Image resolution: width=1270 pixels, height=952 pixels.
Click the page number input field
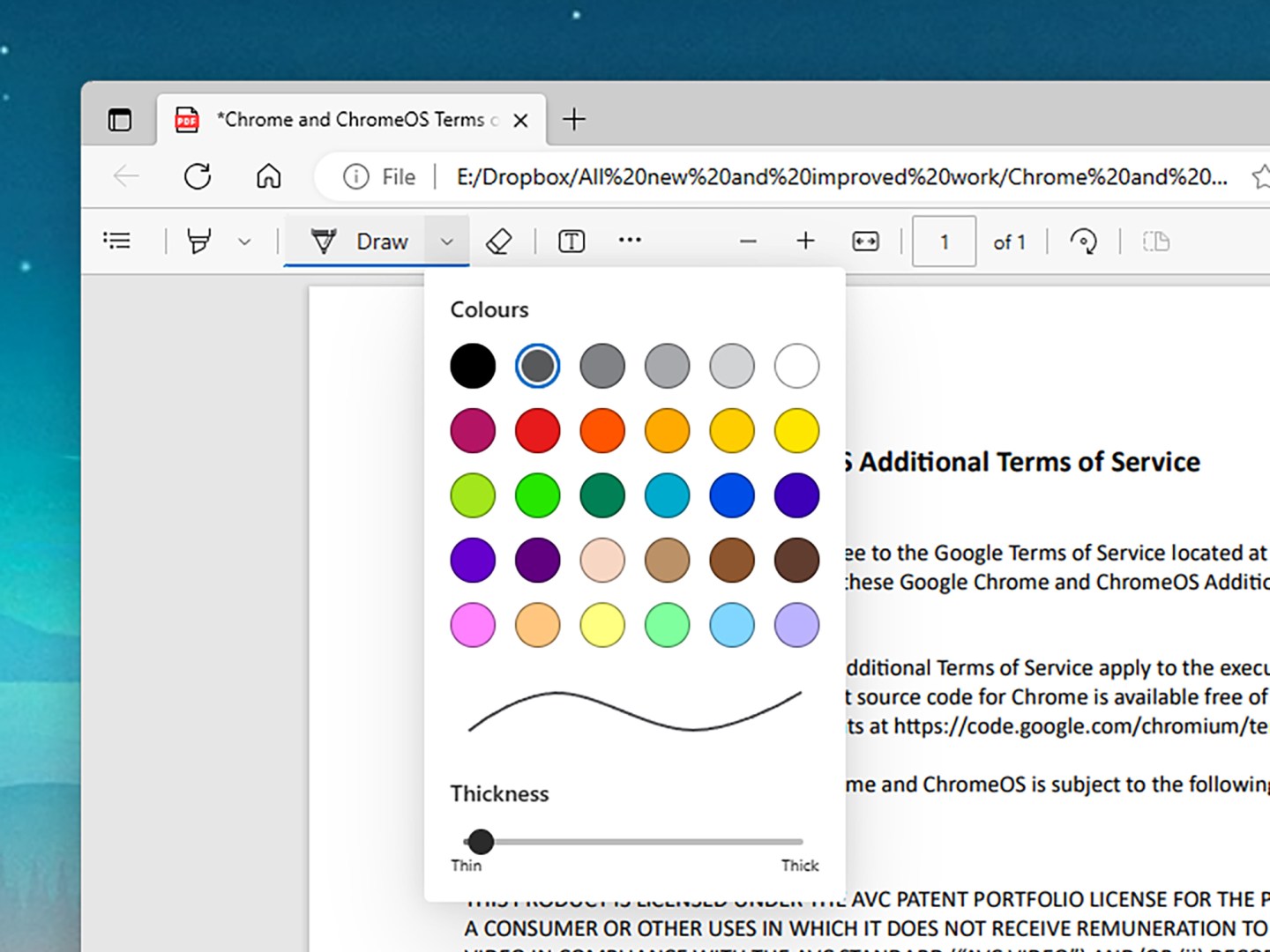[x=944, y=241]
